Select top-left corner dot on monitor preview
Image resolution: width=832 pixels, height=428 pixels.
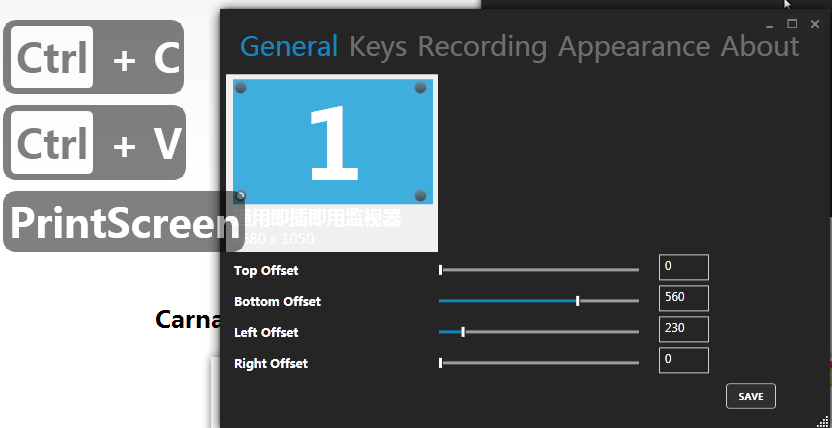[241, 88]
